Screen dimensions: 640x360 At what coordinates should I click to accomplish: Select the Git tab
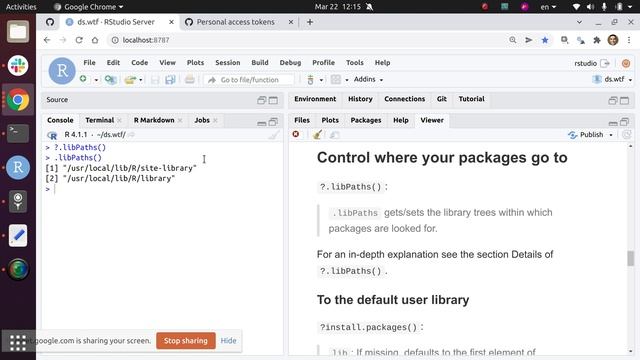[442, 99]
